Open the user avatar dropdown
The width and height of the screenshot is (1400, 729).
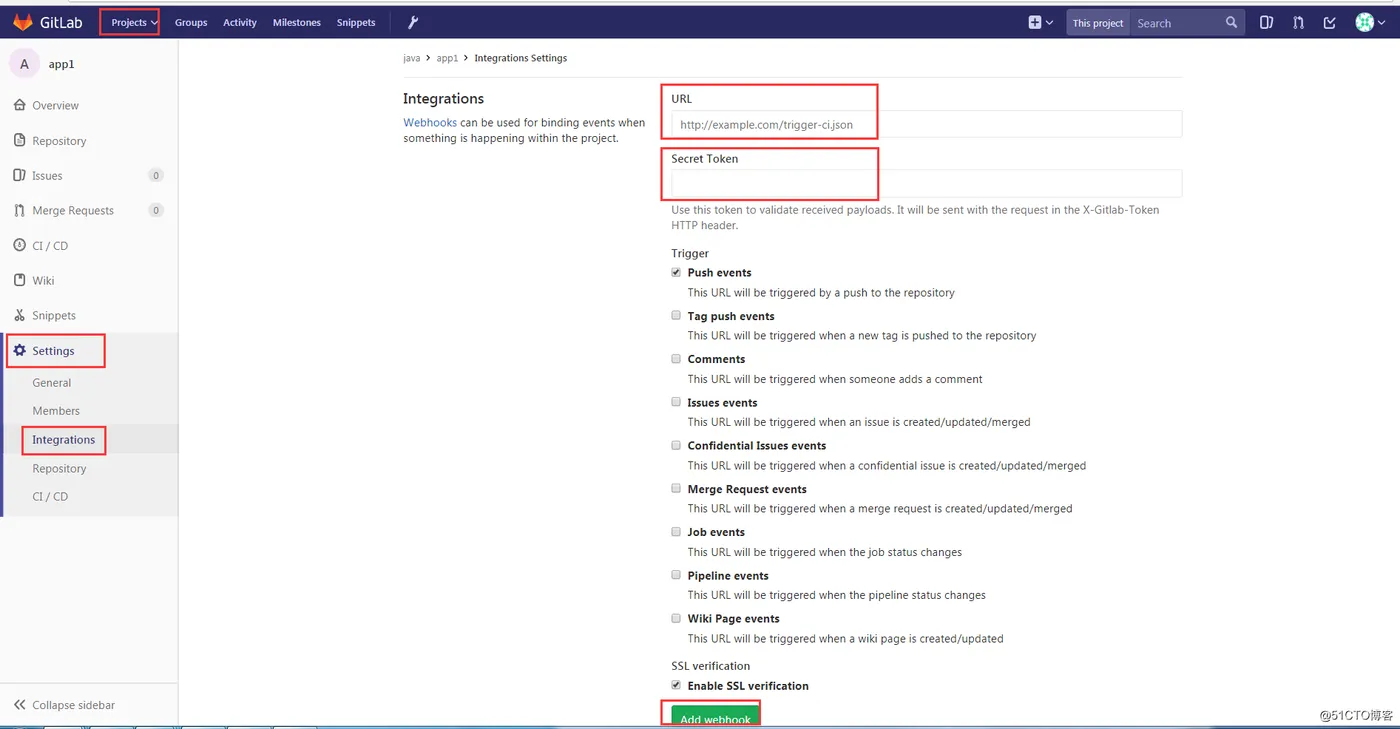point(1370,22)
